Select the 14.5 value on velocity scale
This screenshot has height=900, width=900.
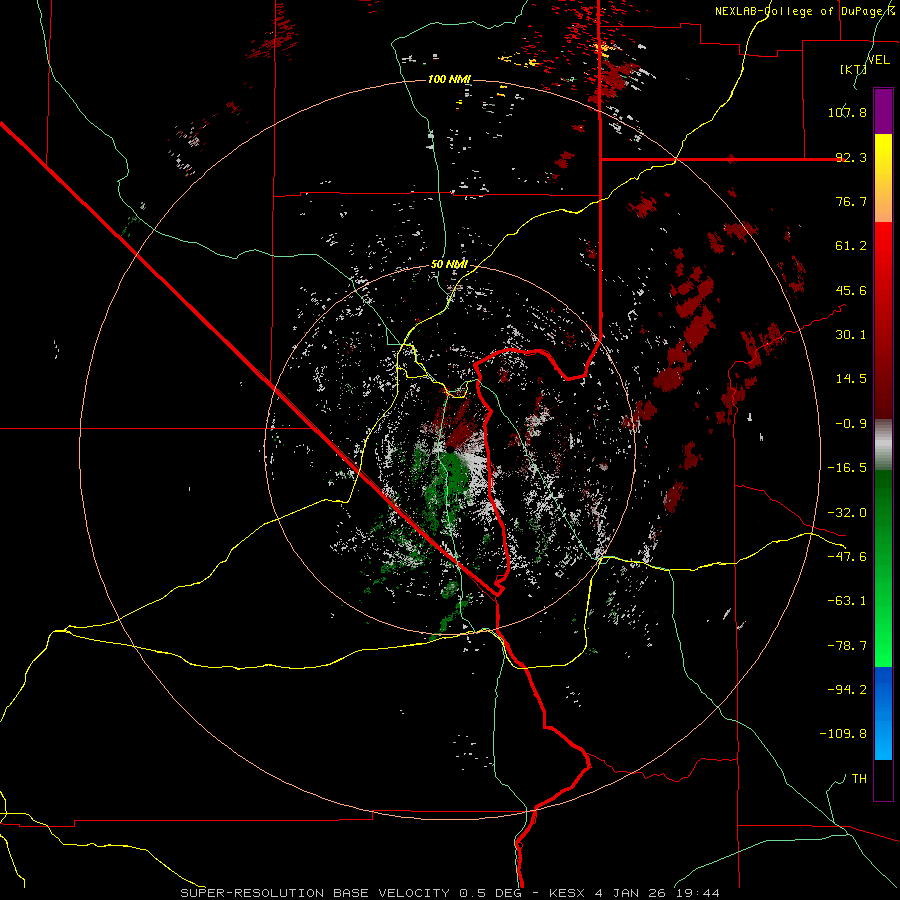click(851, 379)
